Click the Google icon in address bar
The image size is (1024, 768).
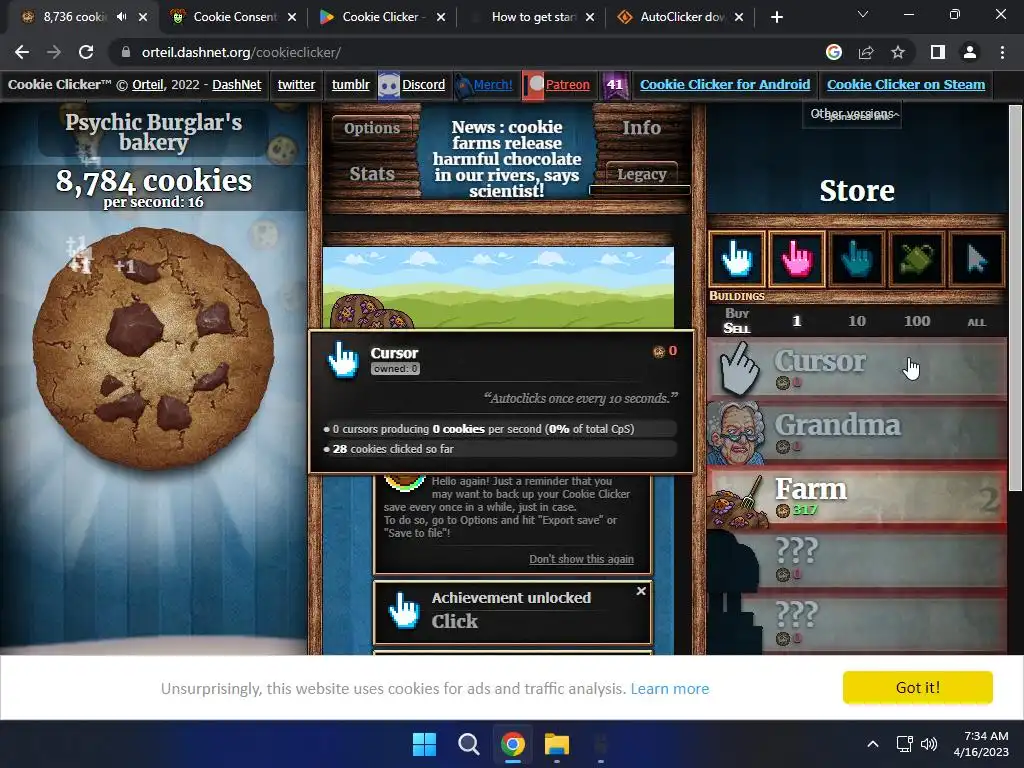tap(834, 52)
